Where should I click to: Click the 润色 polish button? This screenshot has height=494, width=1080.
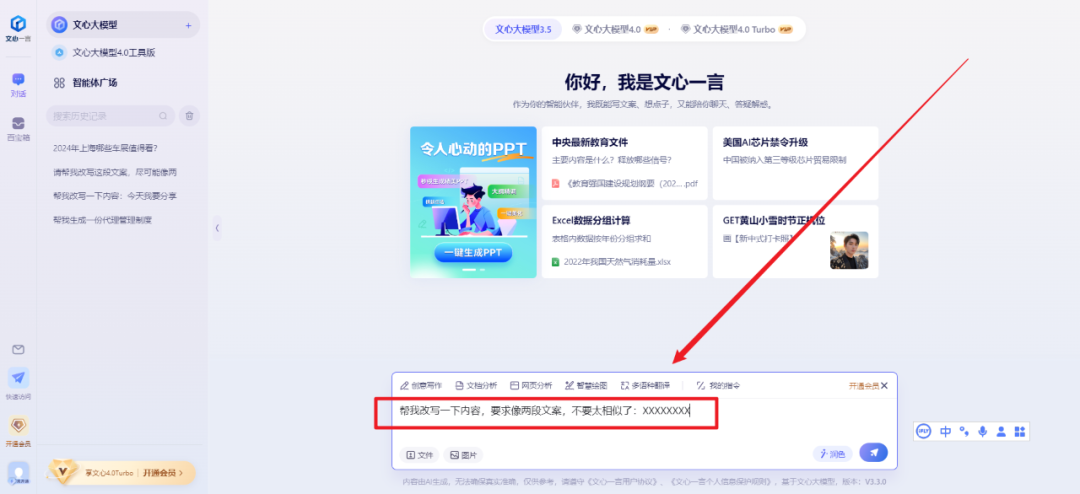click(x=831, y=454)
